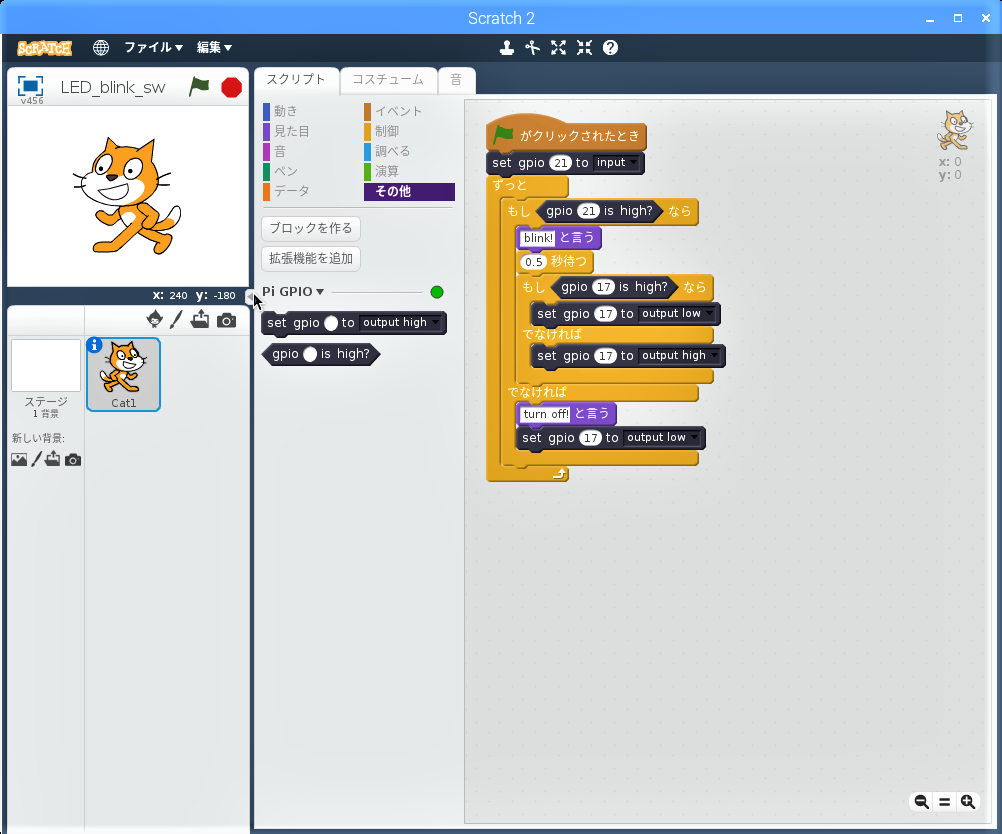Click palette set gpio pin number field
This screenshot has height=834, width=1002.
pos(330,323)
